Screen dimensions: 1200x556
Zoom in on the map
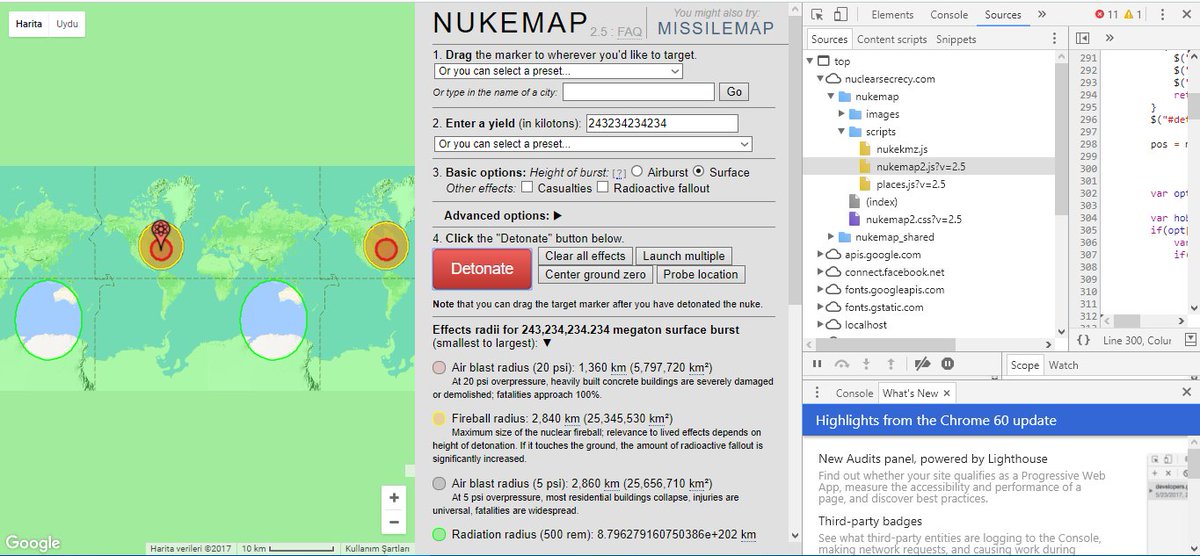[x=394, y=497]
